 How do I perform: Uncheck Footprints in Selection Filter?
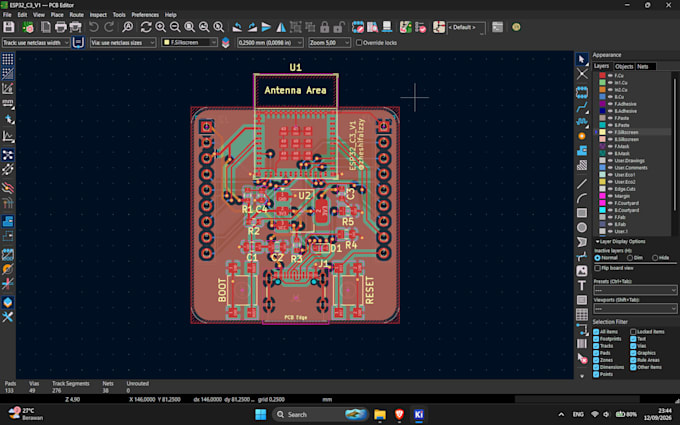click(x=596, y=339)
